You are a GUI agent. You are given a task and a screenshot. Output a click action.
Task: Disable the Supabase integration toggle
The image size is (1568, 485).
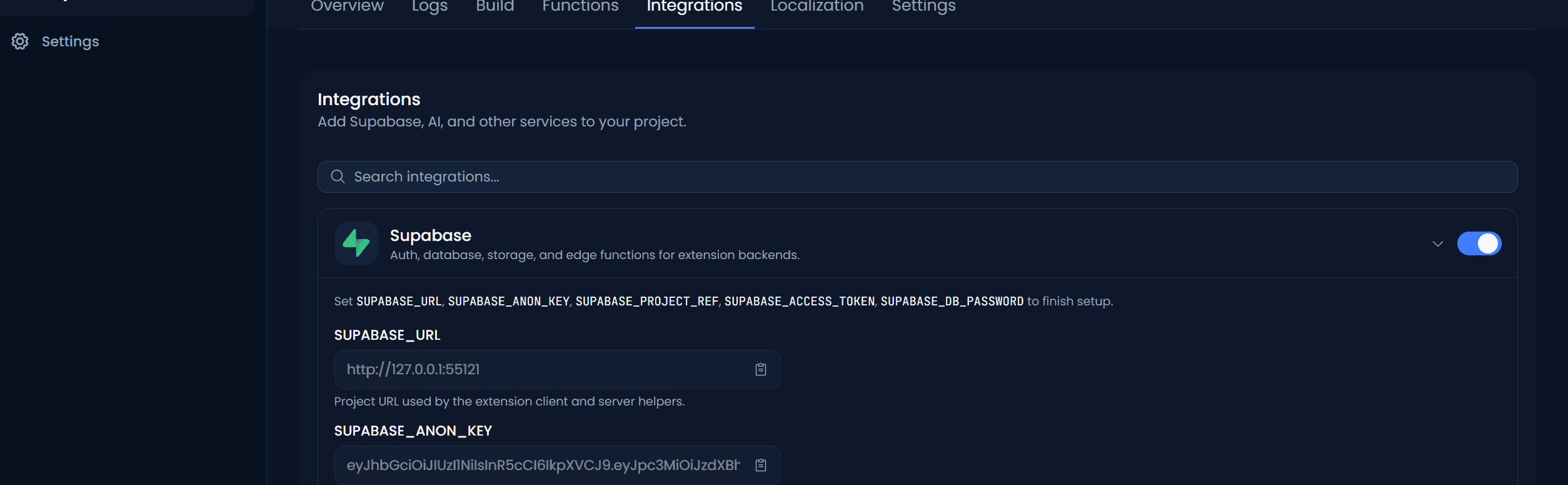1479,243
